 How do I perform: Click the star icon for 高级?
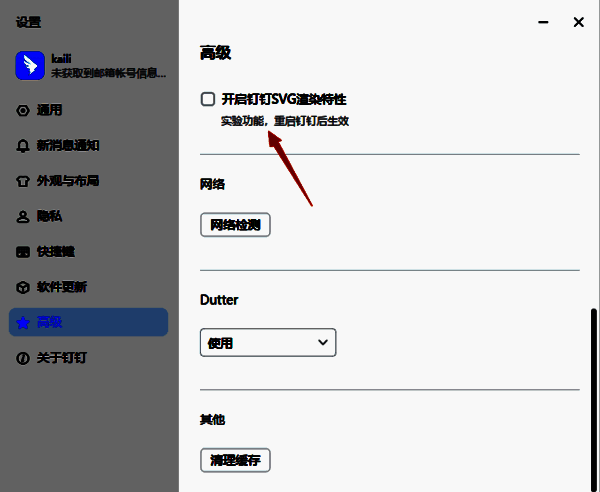click(x=23, y=322)
